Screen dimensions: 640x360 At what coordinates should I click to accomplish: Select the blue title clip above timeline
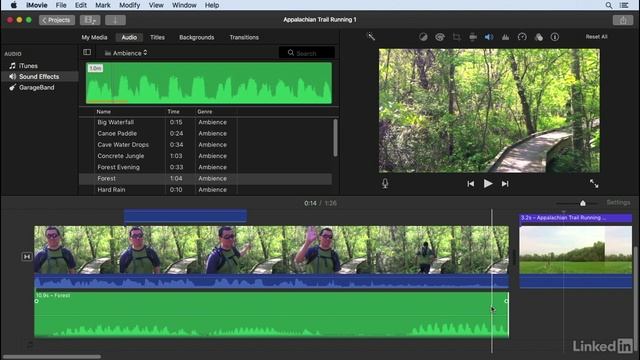[185, 216]
